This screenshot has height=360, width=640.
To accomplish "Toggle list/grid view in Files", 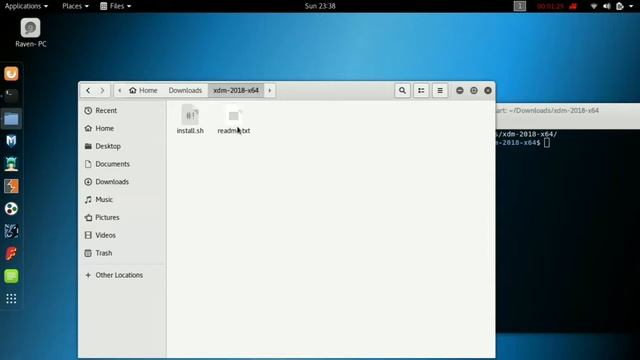I will coord(421,90).
